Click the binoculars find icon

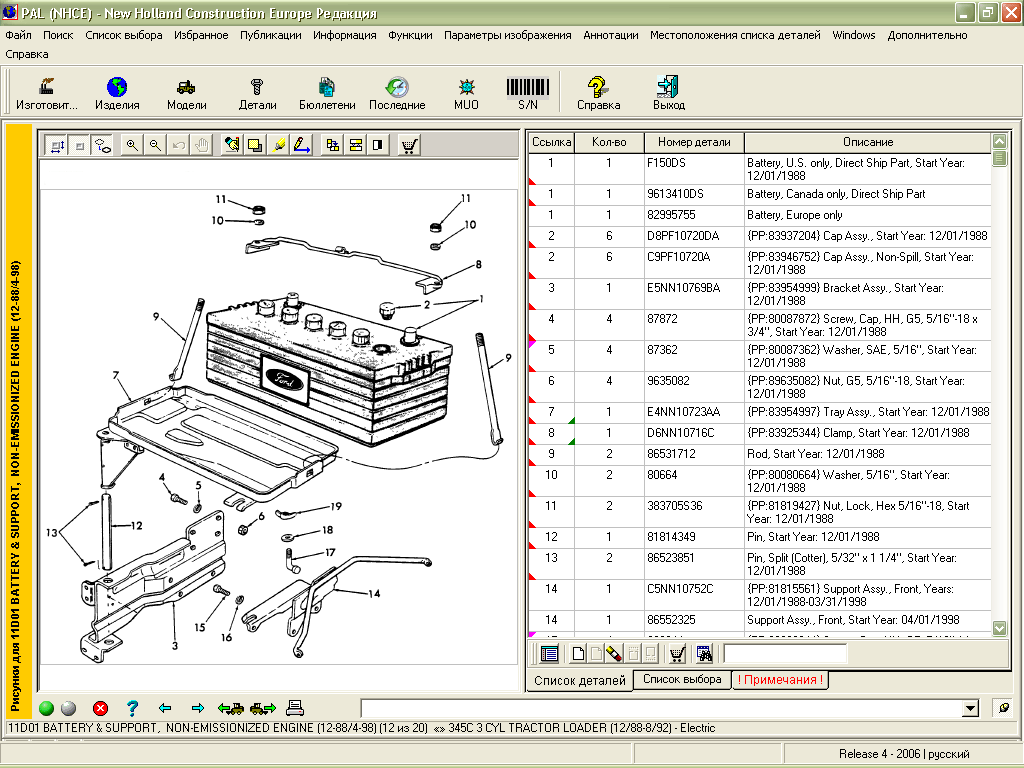(704, 653)
